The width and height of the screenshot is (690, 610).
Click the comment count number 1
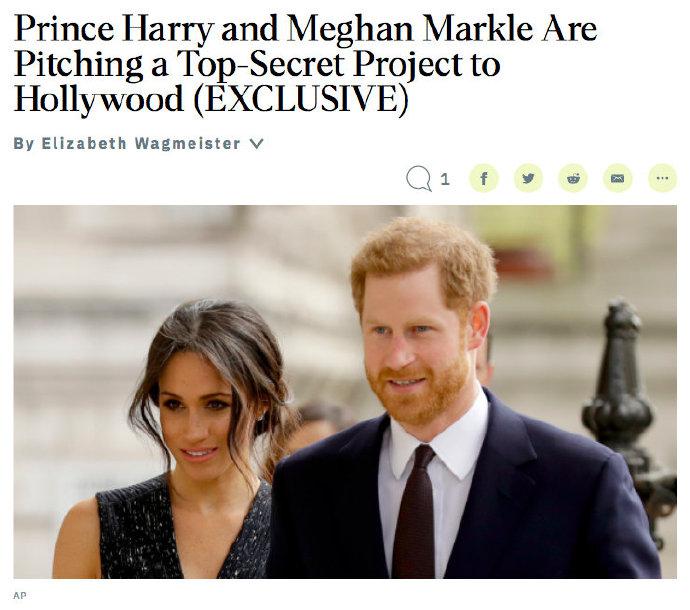point(445,179)
